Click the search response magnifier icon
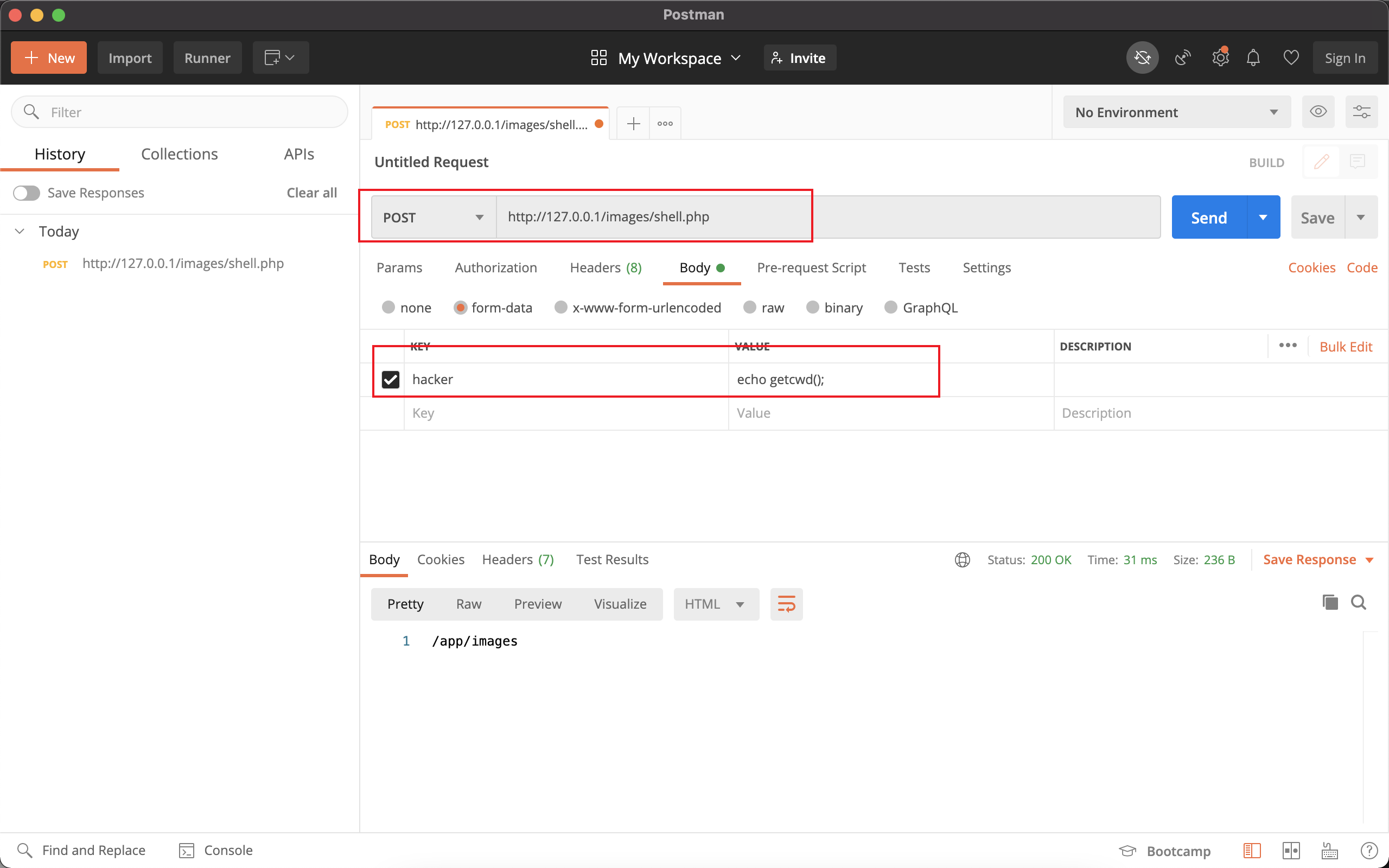The image size is (1389, 868). [1359, 602]
